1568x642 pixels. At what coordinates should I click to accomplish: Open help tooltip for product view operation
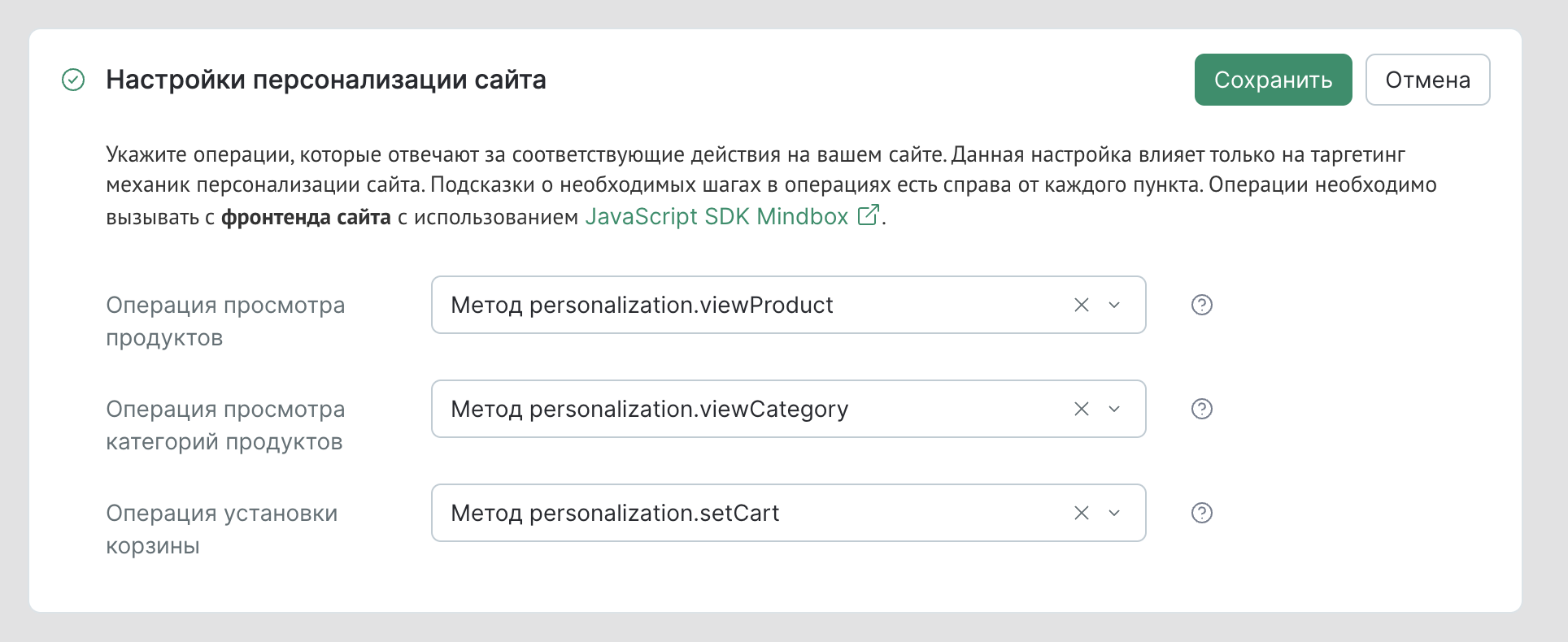click(x=1201, y=305)
